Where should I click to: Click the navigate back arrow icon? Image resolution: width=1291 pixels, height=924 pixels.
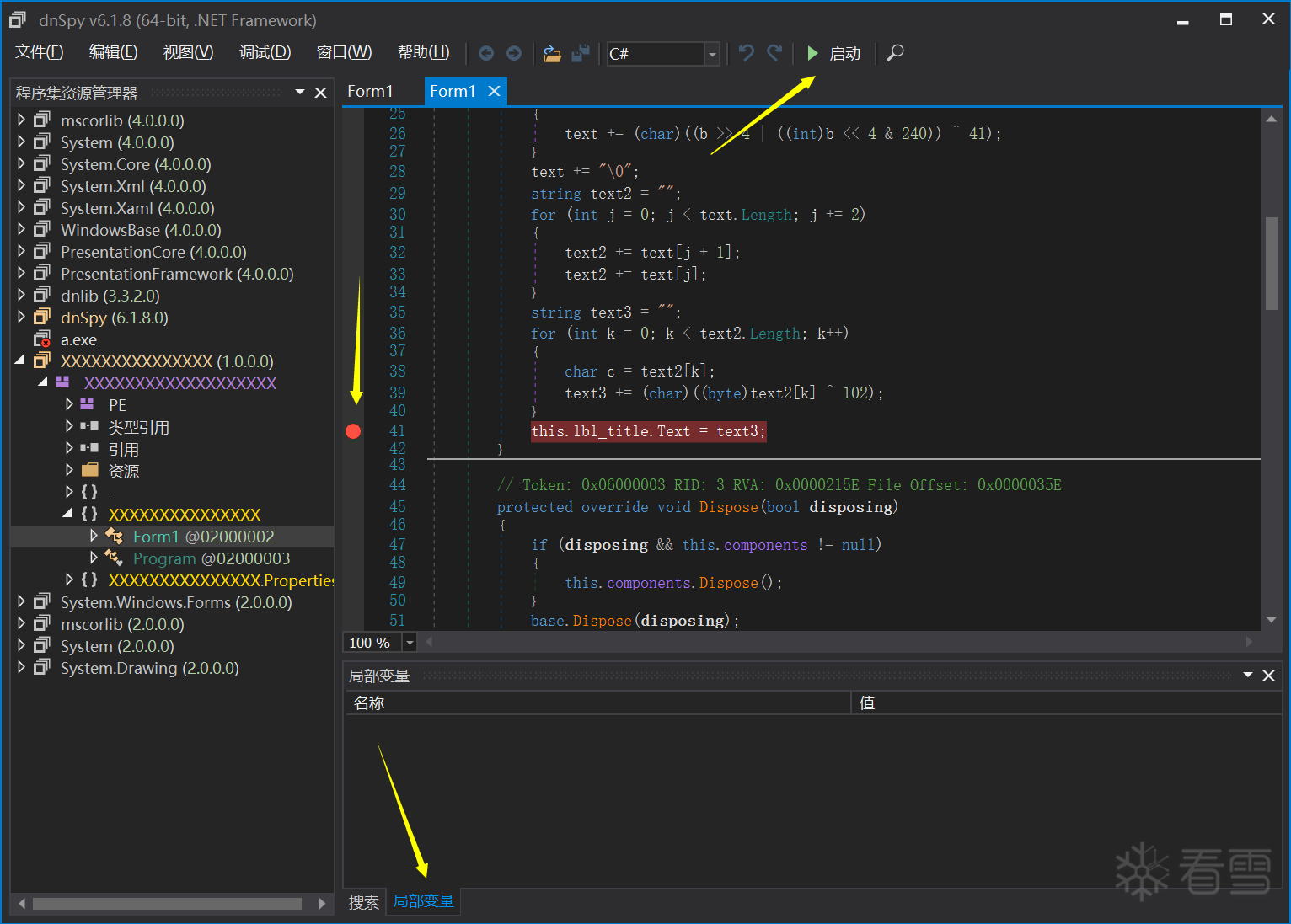click(486, 53)
